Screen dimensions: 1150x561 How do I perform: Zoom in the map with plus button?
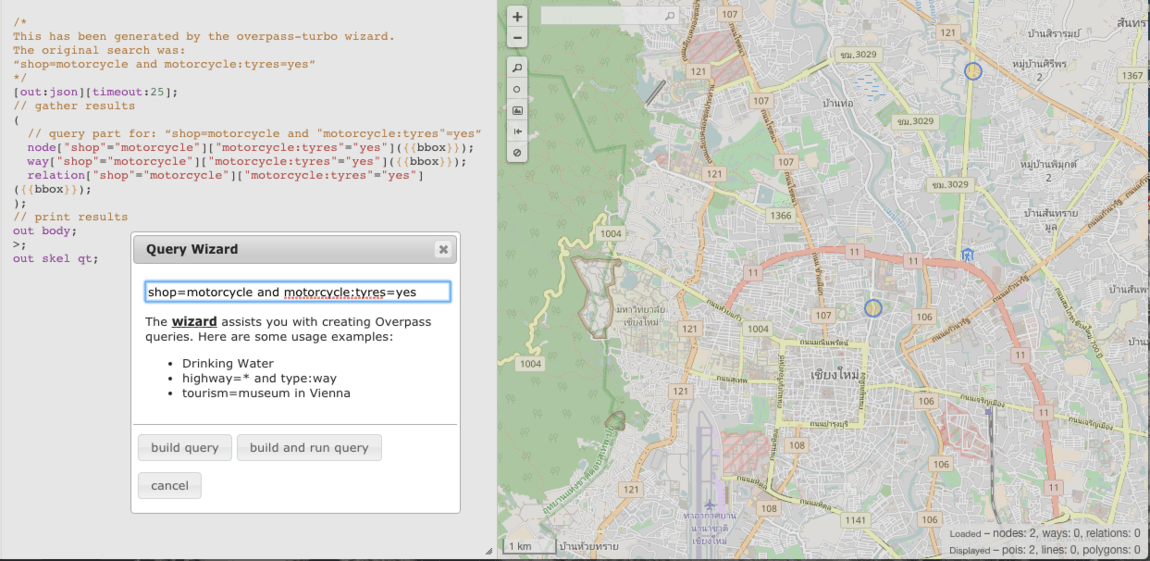517,16
